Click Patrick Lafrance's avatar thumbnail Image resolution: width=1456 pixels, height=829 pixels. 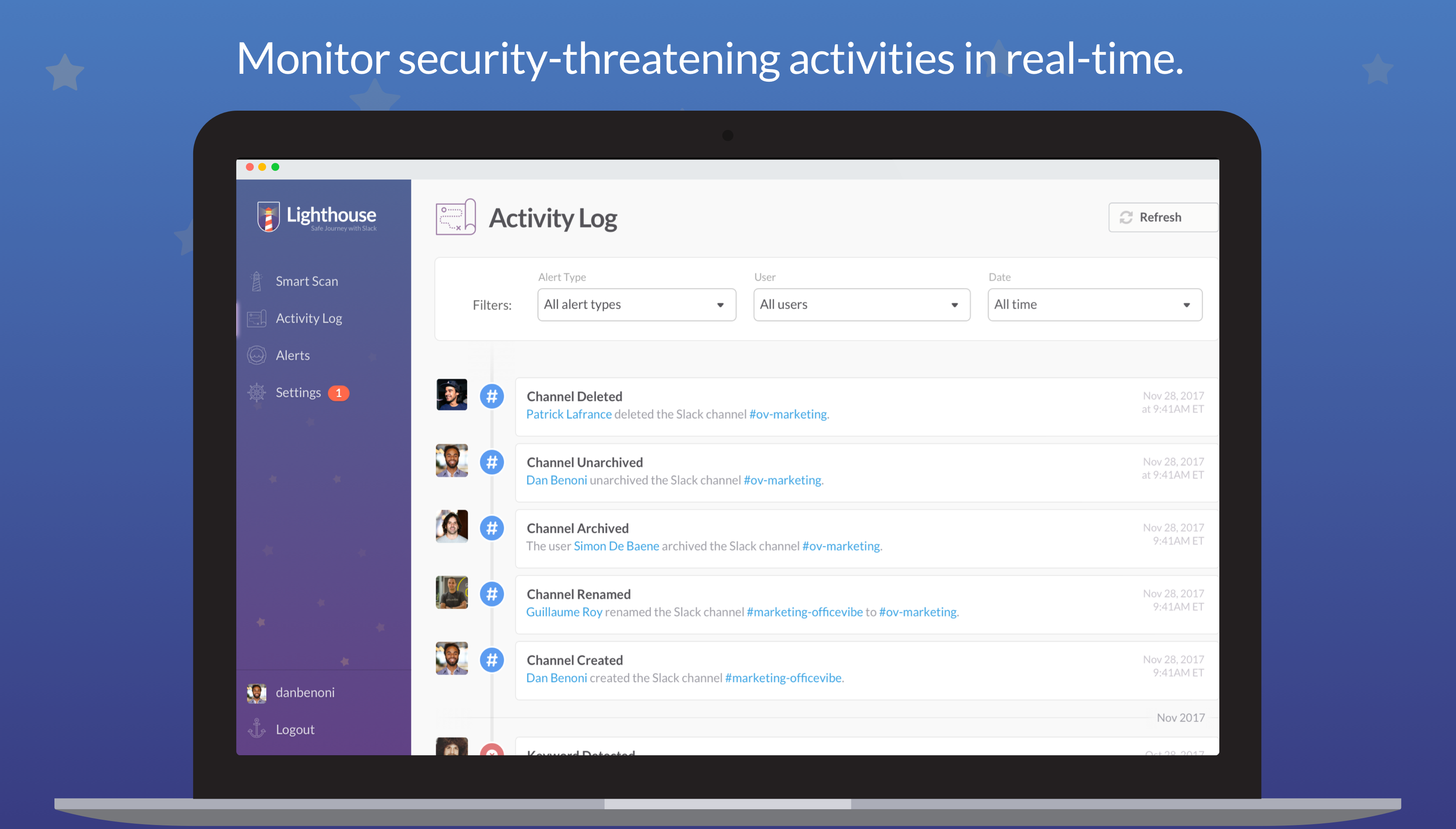tap(451, 395)
